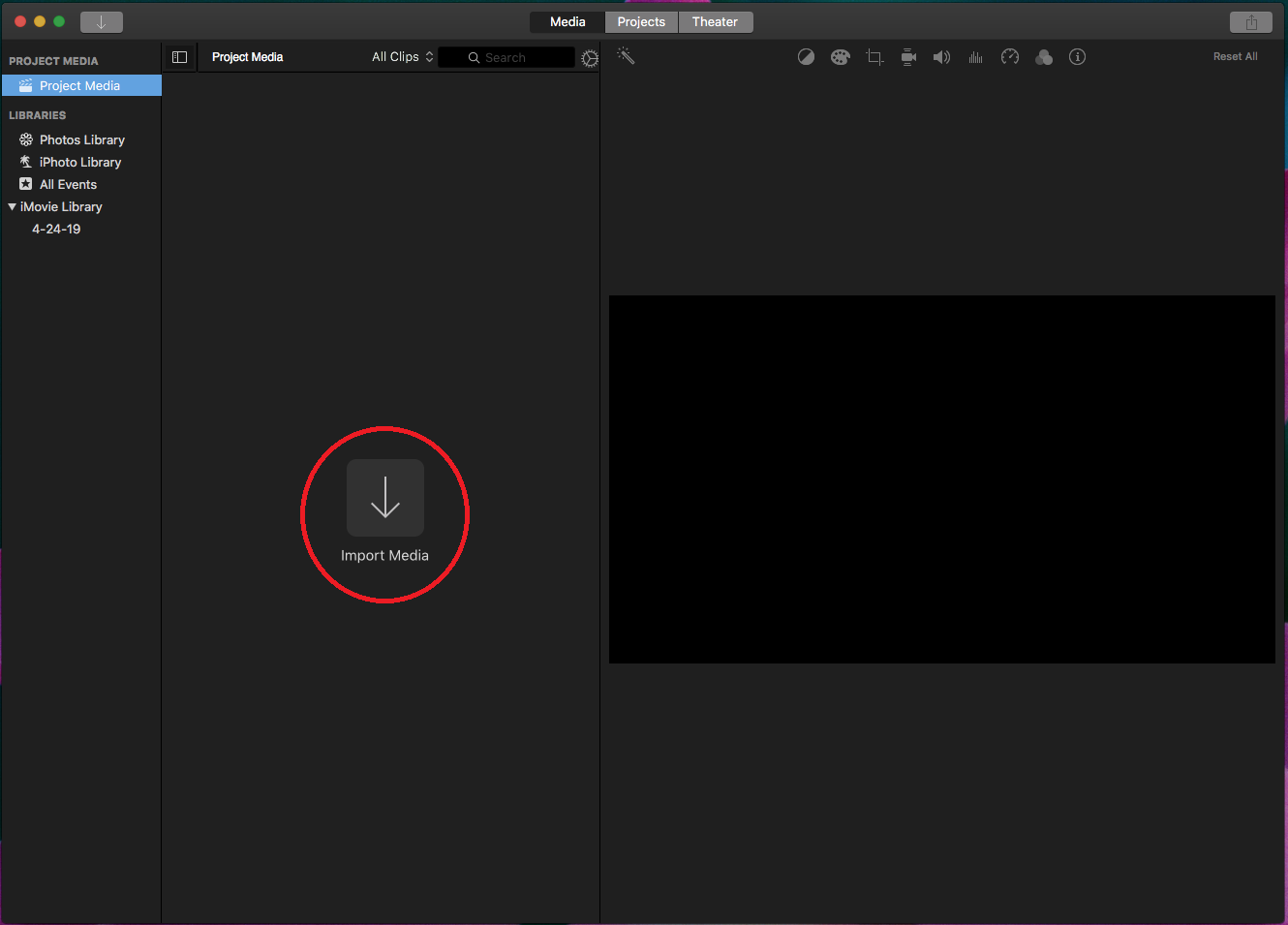The image size is (1288, 925).
Task: Open color correction palette tool
Action: pyautogui.click(x=840, y=57)
